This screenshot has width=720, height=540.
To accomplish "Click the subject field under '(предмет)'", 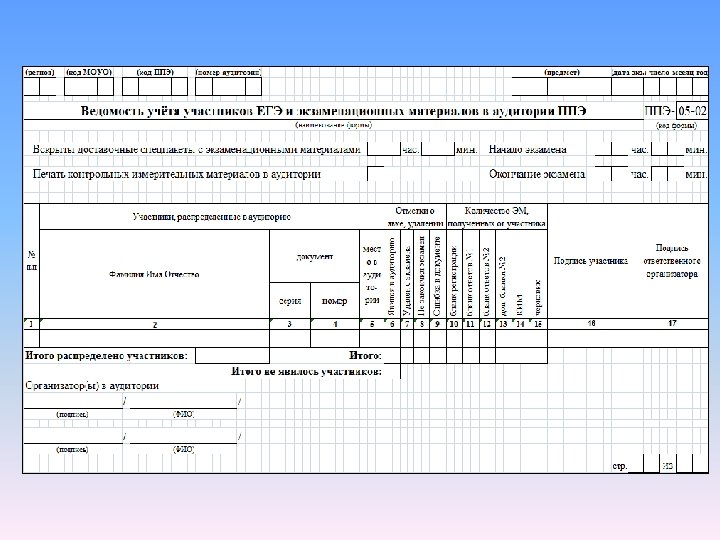I will coord(561,86).
